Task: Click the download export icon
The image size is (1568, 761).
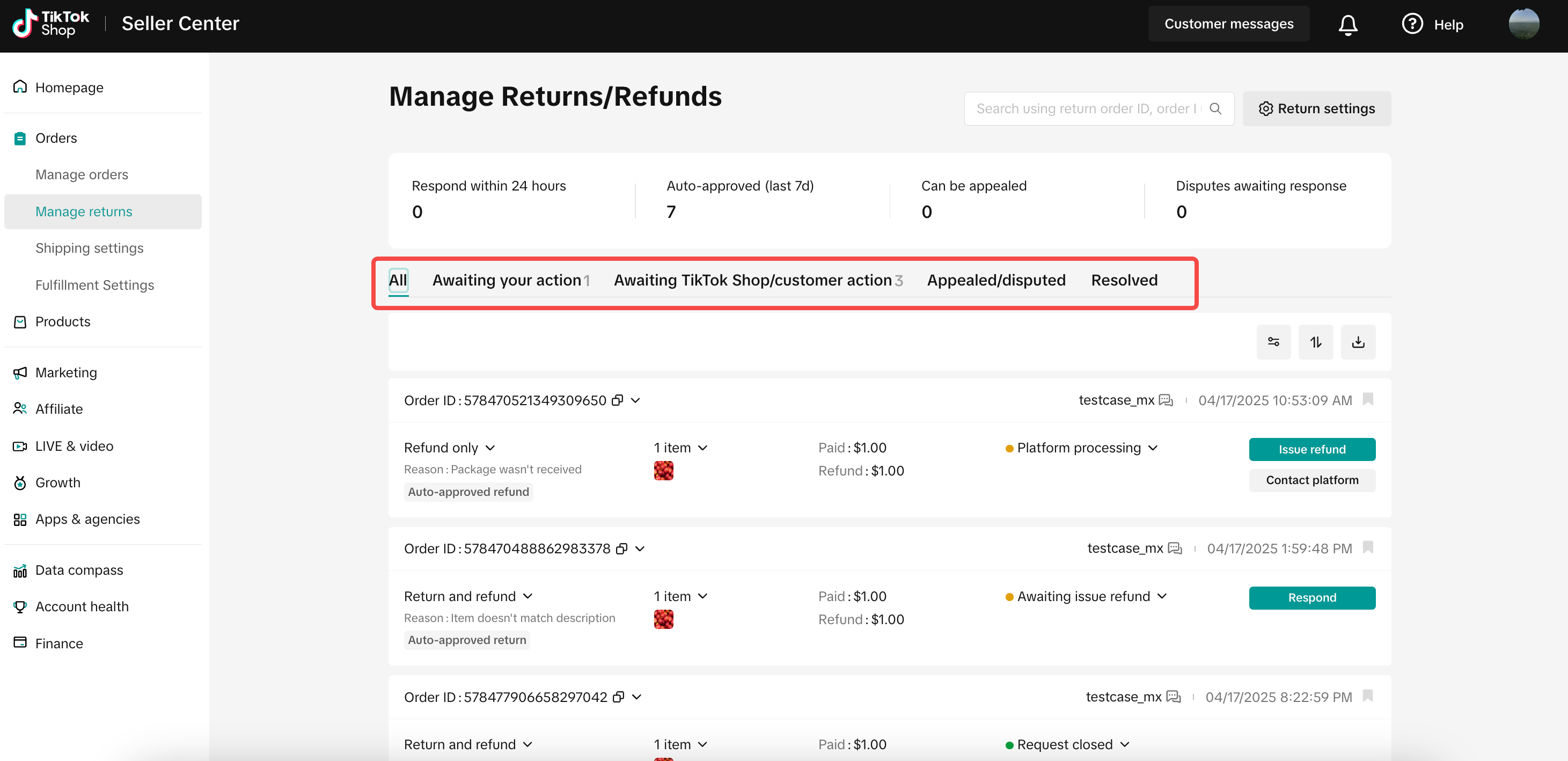Action: 1358,342
